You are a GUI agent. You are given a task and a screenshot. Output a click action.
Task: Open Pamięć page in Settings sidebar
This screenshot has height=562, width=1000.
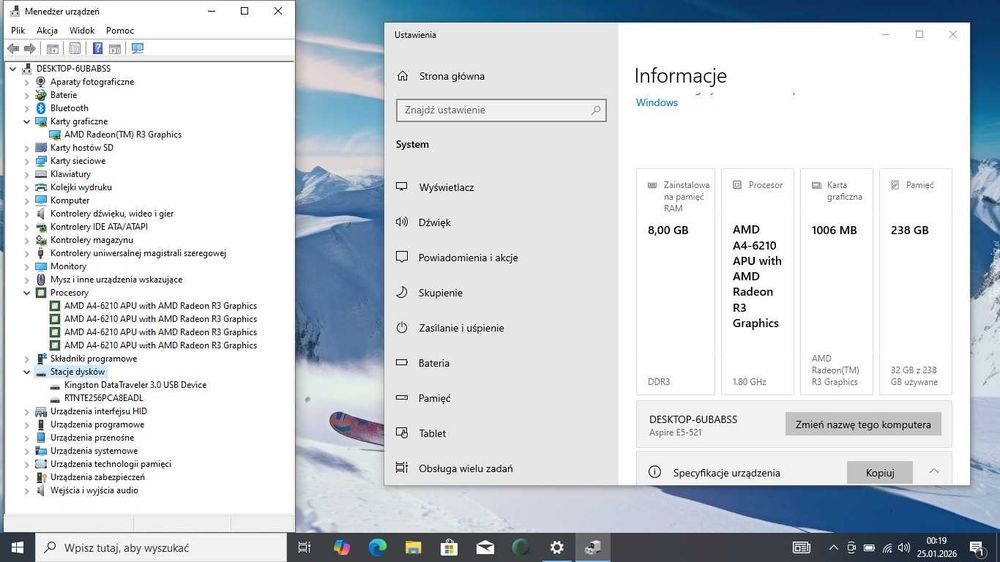434,398
